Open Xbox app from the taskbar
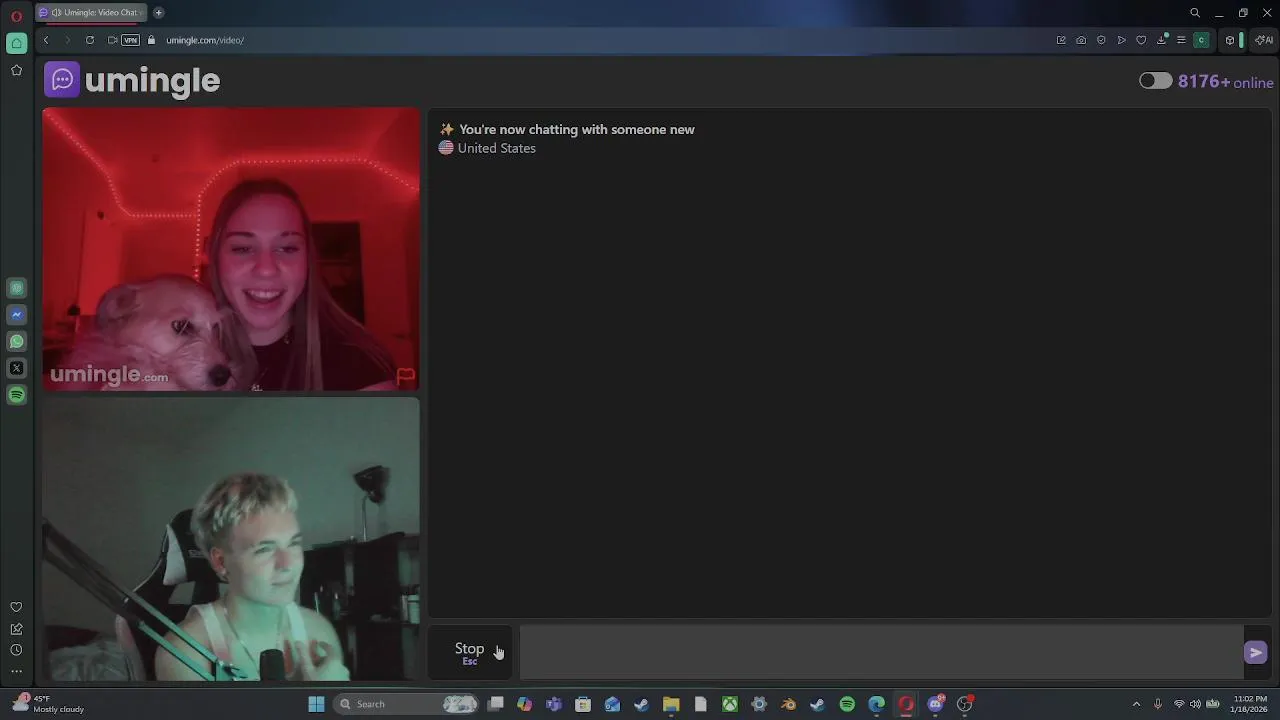 click(730, 704)
